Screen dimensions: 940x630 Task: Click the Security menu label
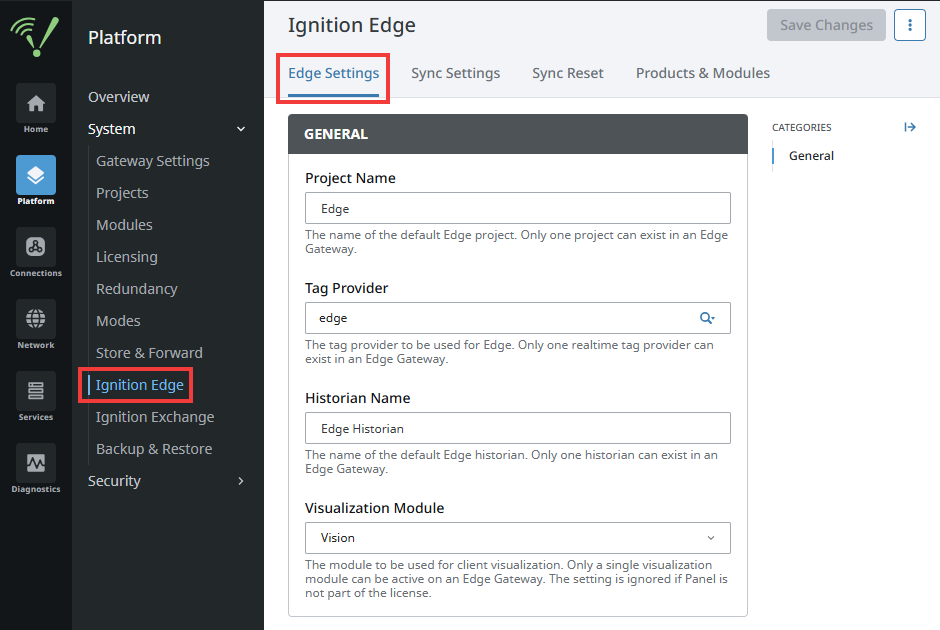pos(114,481)
